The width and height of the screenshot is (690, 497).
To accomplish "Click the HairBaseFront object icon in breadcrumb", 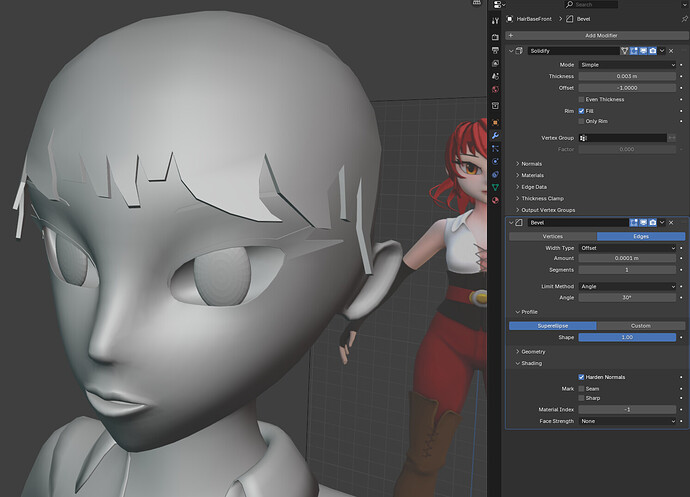I will pos(510,19).
